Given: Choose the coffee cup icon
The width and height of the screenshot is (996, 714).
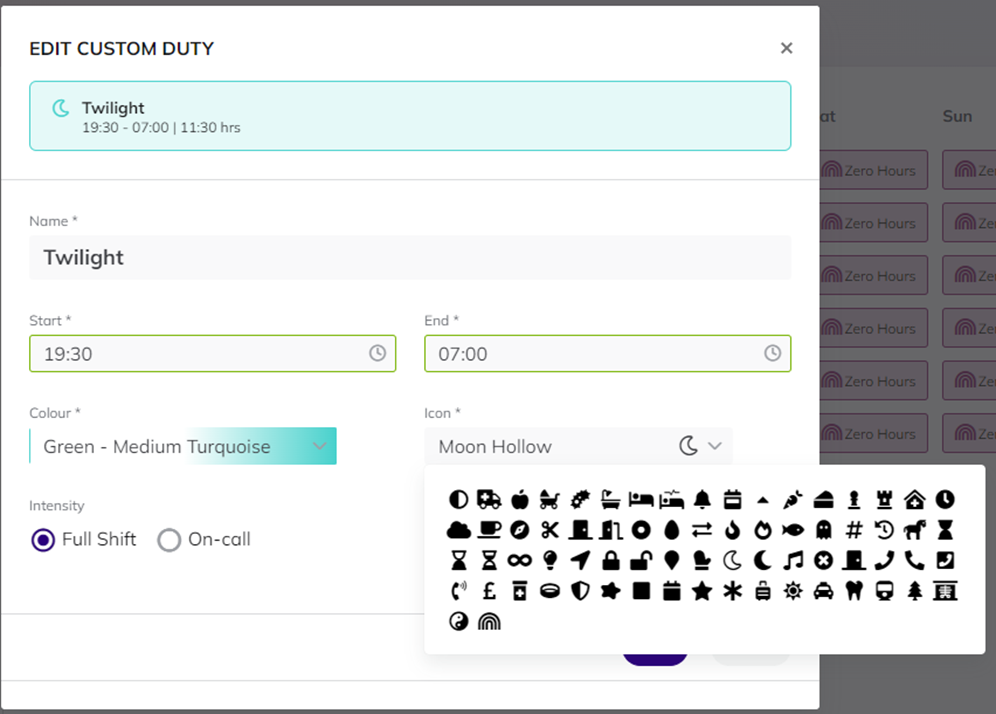Looking at the screenshot, I should point(488,530).
